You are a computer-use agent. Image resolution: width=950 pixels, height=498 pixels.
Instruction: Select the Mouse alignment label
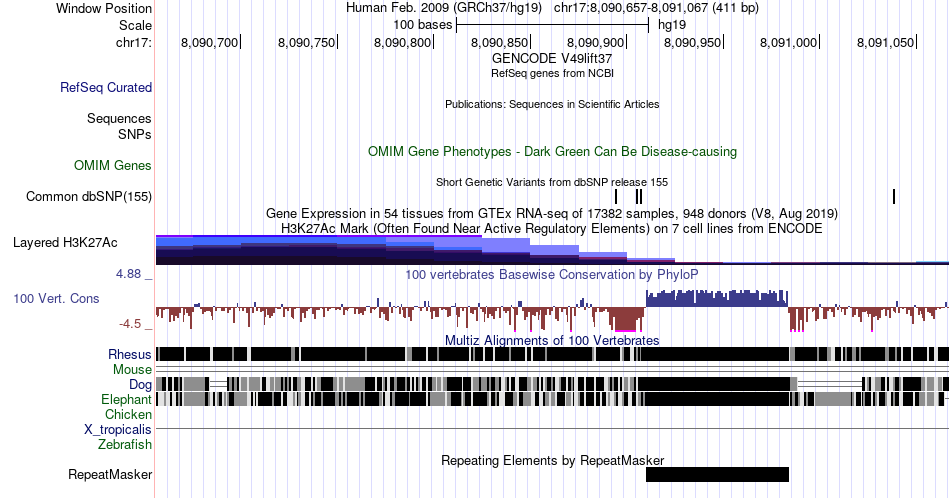pos(132,370)
